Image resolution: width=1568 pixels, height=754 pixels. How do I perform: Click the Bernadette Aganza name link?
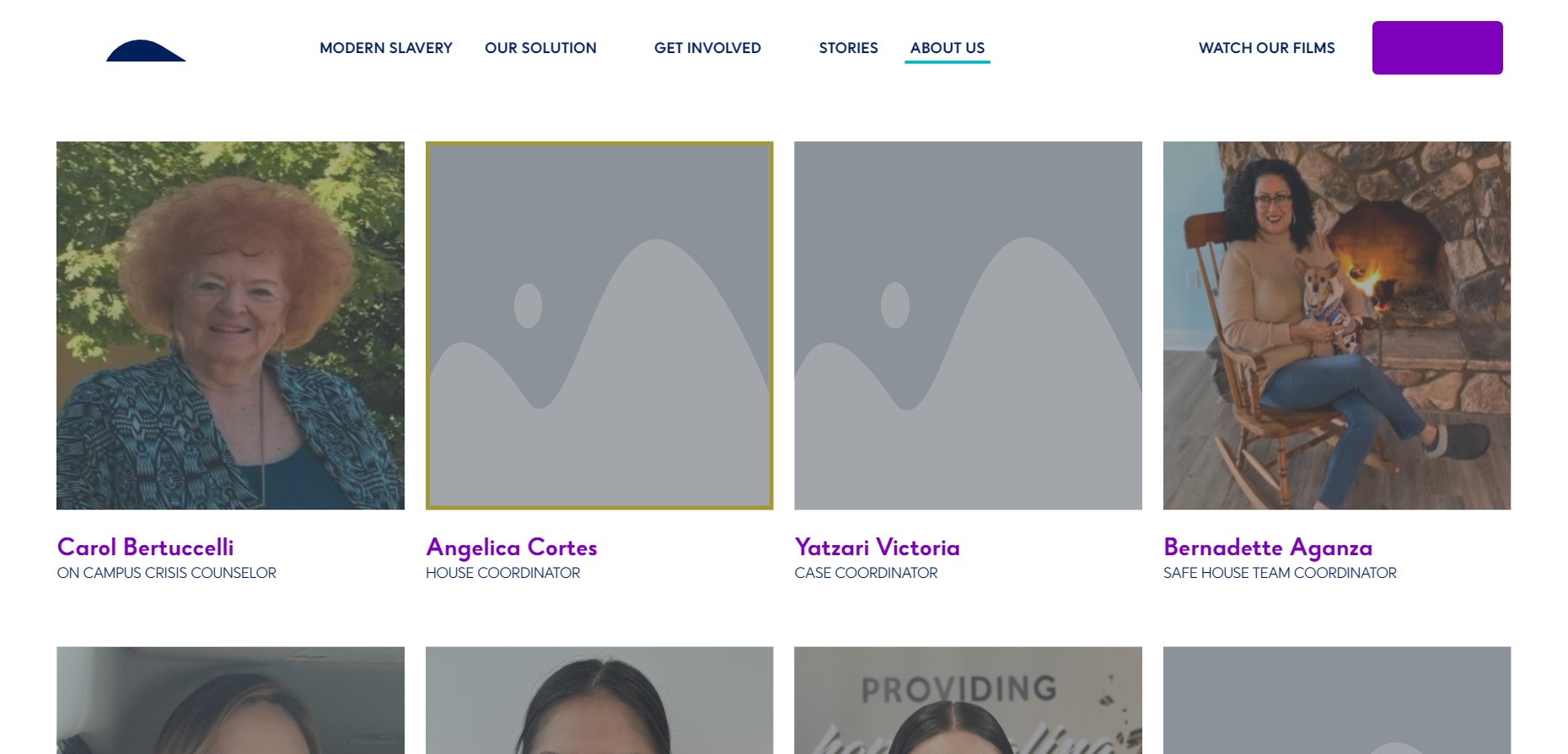1268,548
